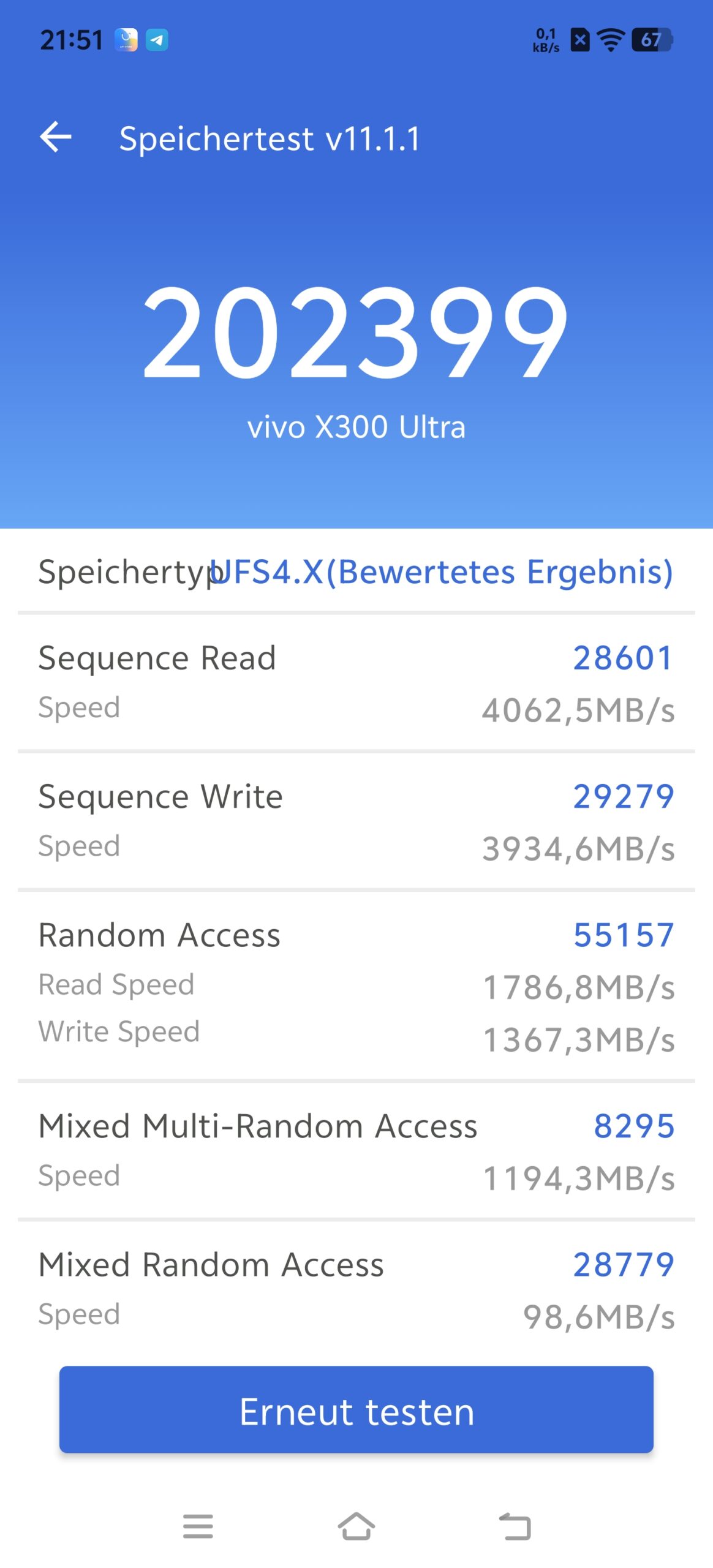The height and width of the screenshot is (1568, 713).
Task: Tap the SIM status X icon
Action: (x=579, y=40)
